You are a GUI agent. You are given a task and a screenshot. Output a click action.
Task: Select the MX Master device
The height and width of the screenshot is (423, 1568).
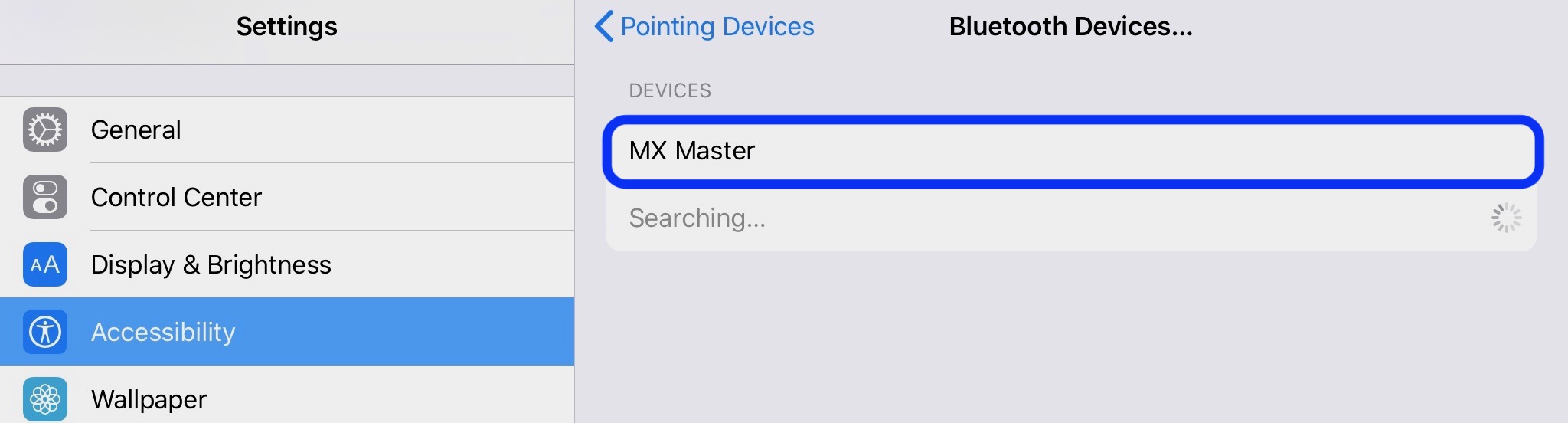point(1072,151)
